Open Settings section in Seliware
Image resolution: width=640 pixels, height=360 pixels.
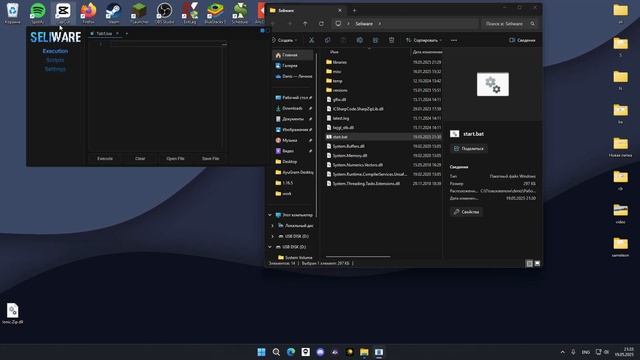coord(55,69)
